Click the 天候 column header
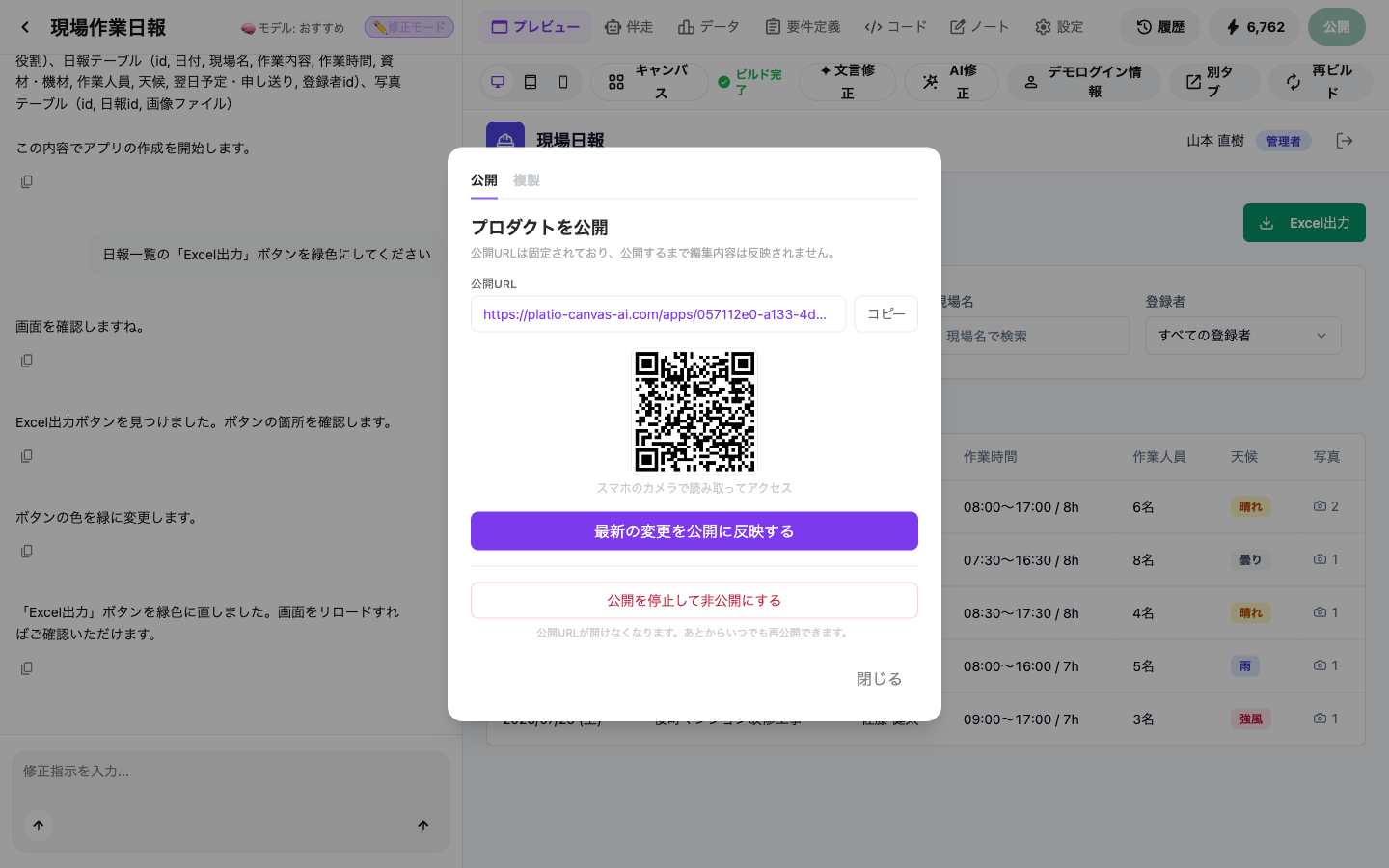 pyautogui.click(x=1244, y=457)
